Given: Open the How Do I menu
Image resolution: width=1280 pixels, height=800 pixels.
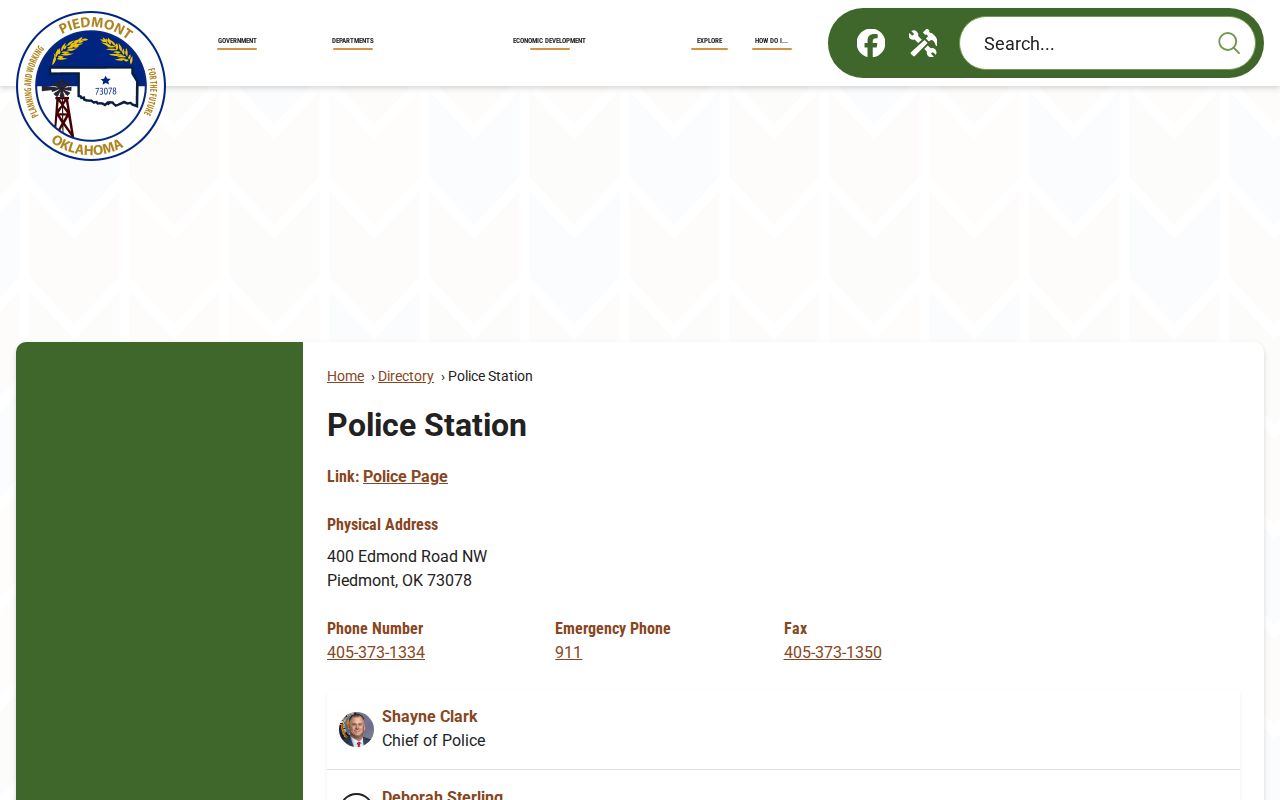Looking at the screenshot, I should coord(771,42).
